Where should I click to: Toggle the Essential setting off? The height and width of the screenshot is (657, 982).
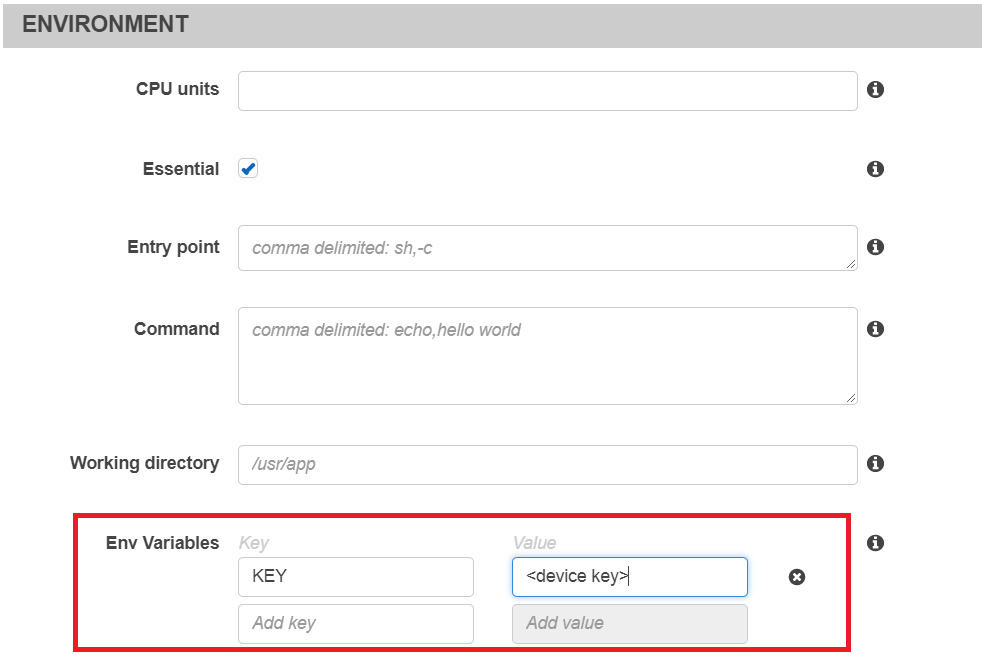click(x=246, y=168)
